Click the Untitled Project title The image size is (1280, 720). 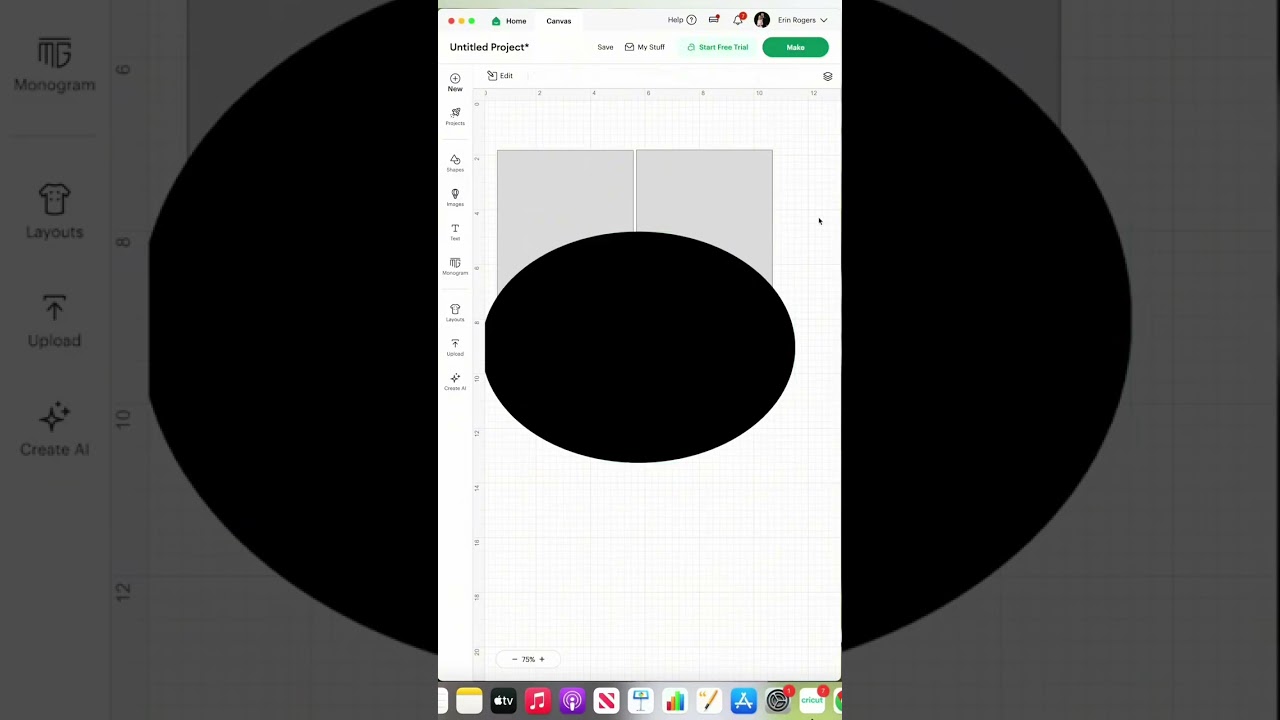click(x=489, y=47)
